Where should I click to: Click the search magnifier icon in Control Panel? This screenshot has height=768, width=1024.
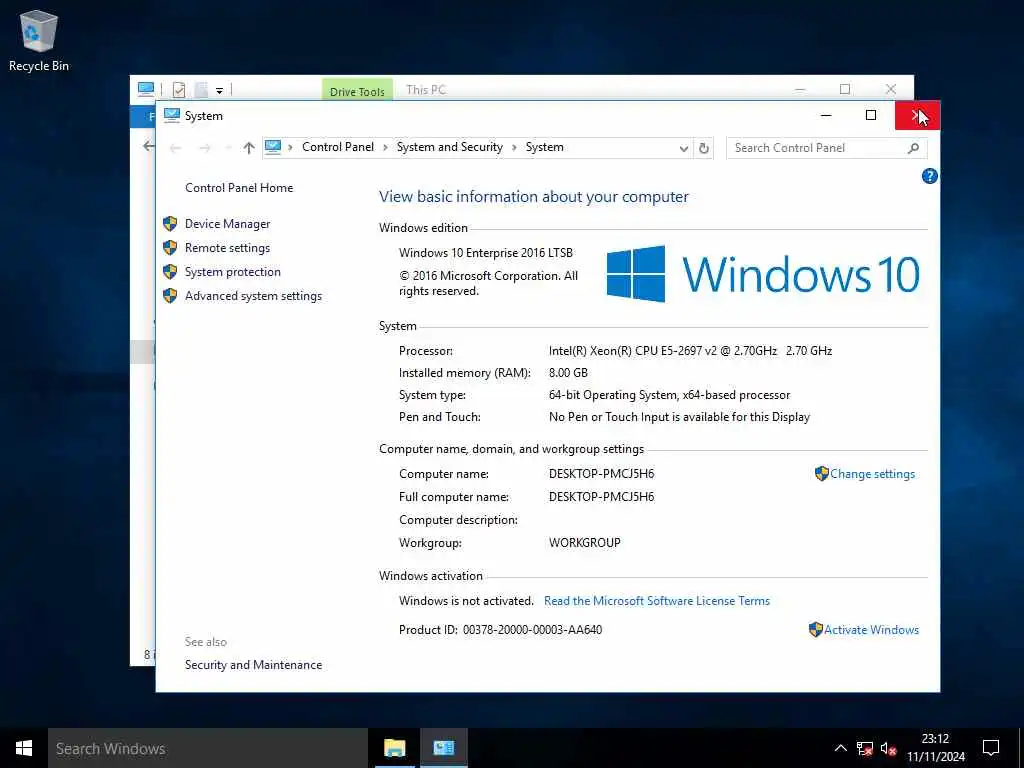coord(913,148)
